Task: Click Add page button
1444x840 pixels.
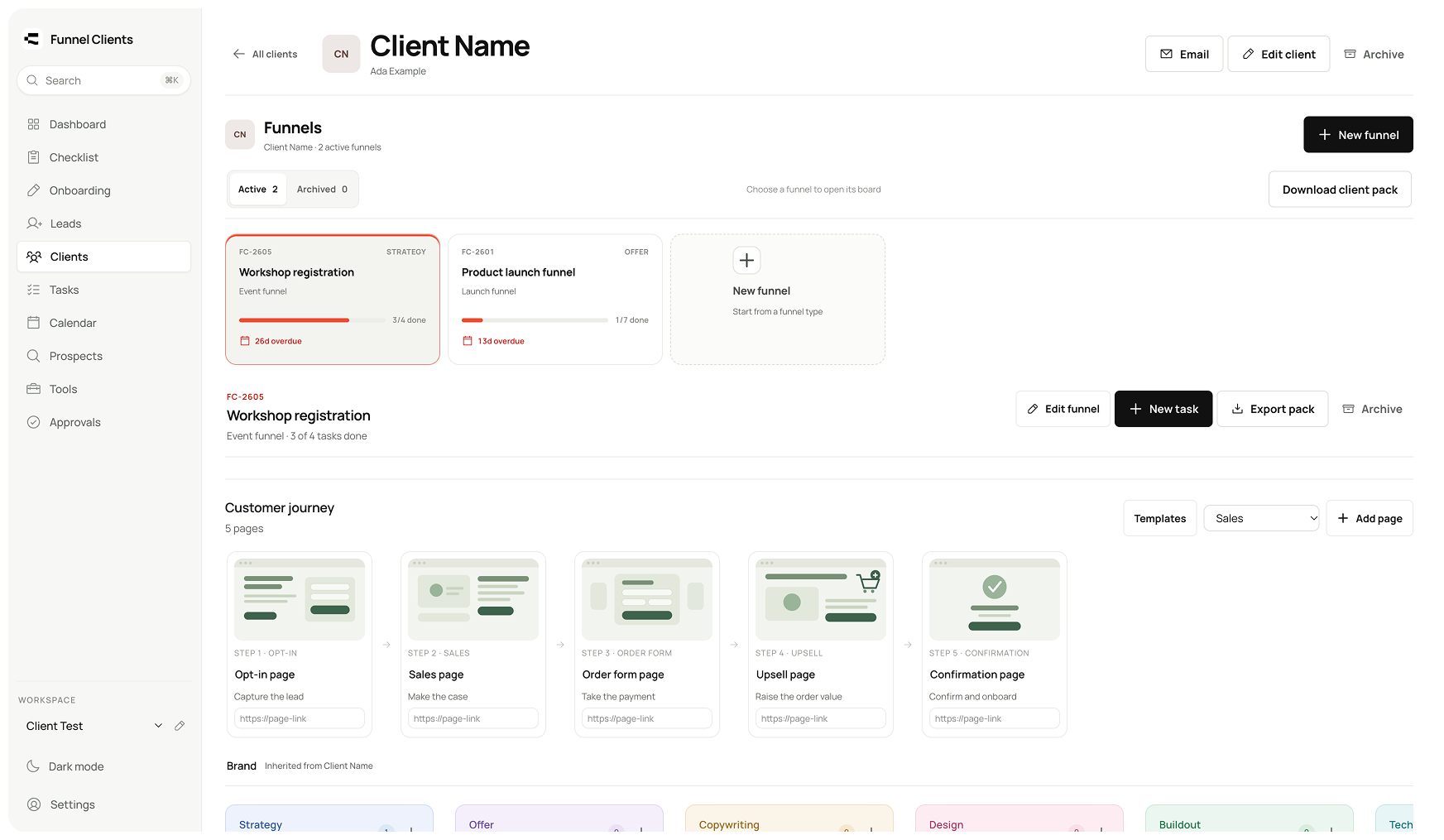Action: 1370,518
